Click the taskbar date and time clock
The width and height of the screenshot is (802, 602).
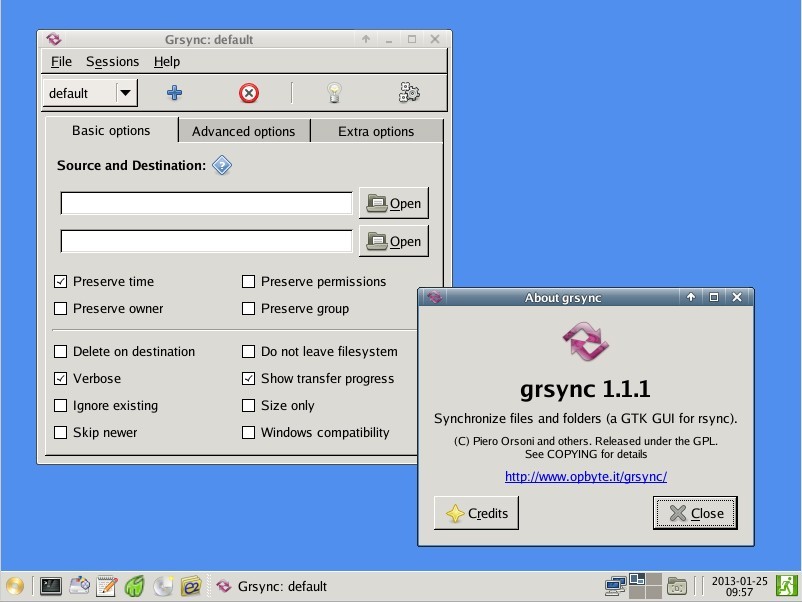(740, 586)
